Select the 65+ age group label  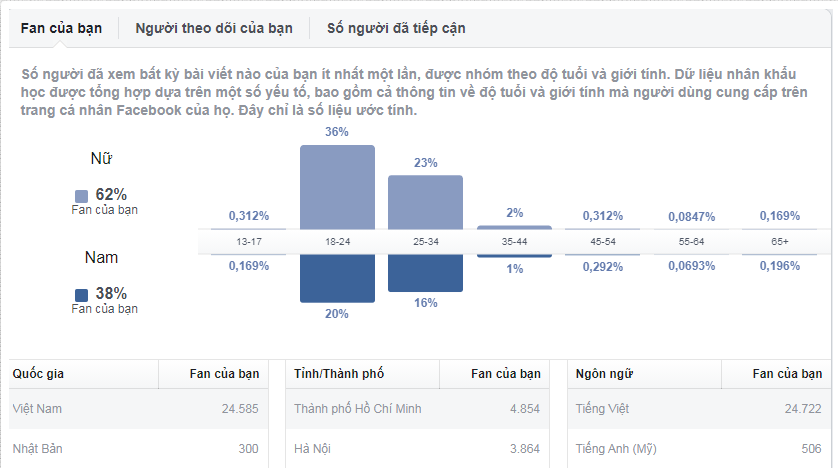pos(779,242)
